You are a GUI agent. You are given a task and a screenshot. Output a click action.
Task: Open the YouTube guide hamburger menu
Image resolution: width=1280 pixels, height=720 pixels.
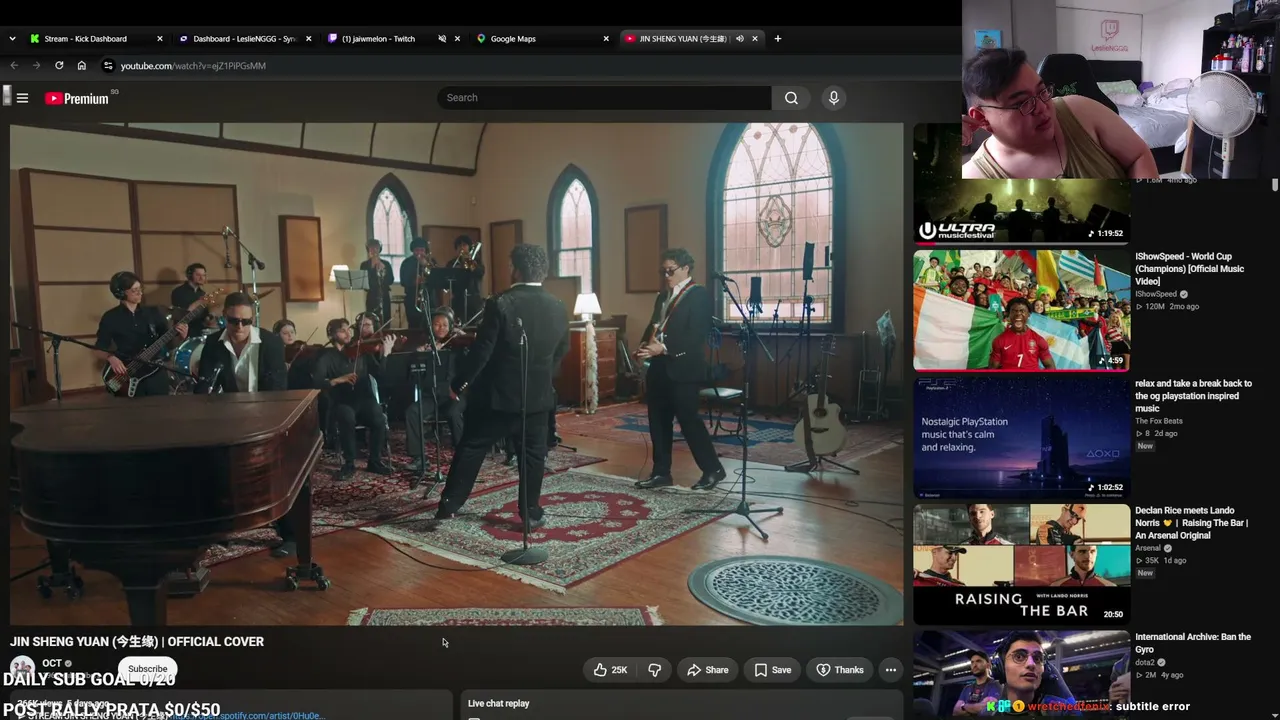click(x=22, y=98)
